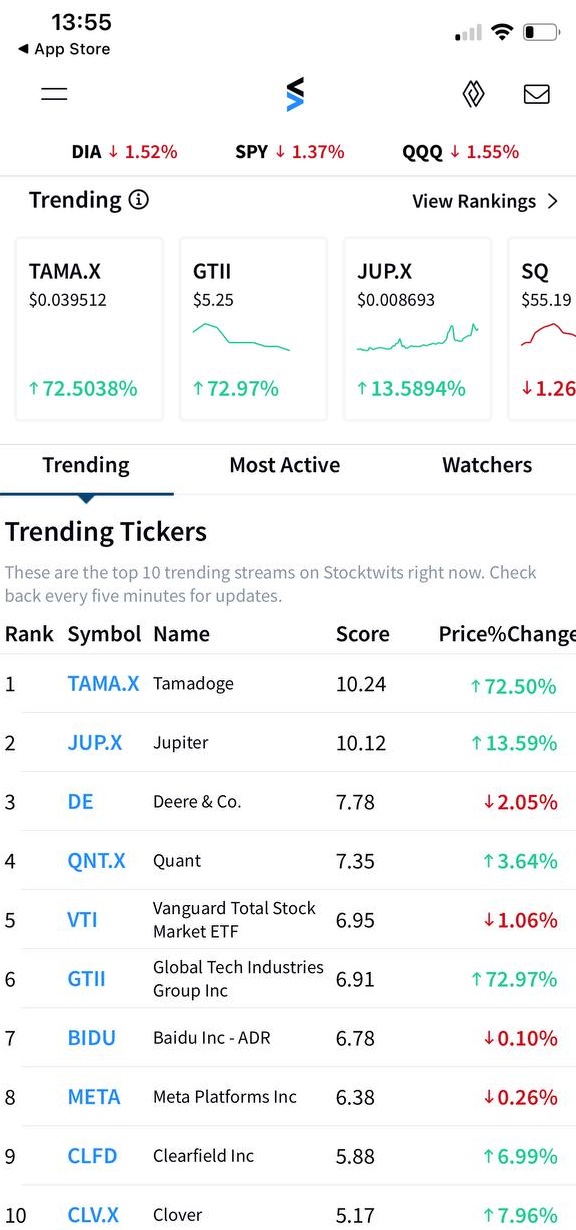Expand View Rankings chevron
Image resolution: width=576 pixels, height=1230 pixels.
click(553, 201)
